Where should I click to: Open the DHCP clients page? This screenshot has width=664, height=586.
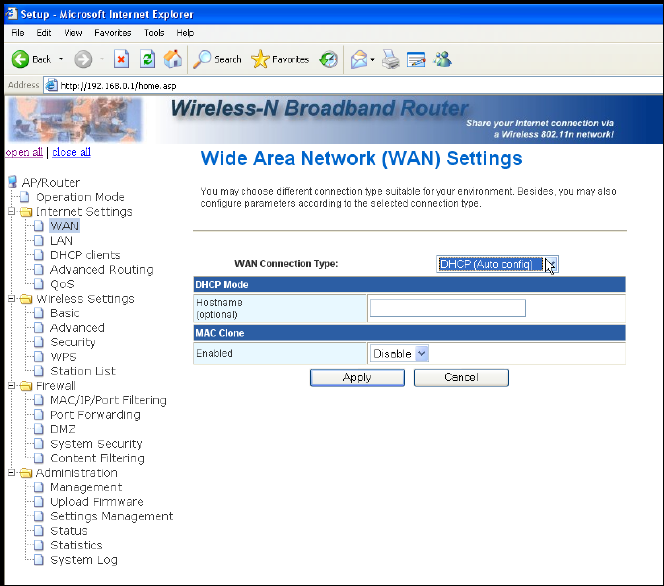tap(85, 255)
